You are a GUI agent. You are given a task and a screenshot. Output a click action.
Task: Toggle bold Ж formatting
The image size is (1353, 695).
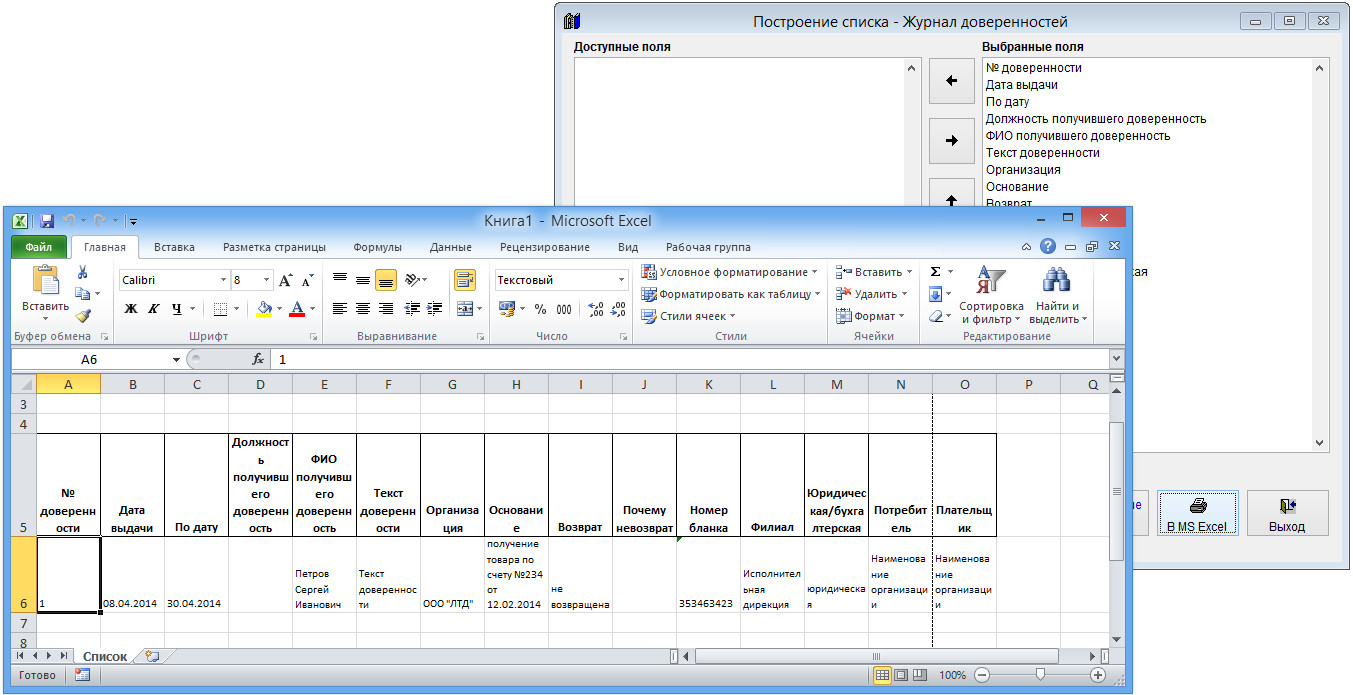[x=131, y=309]
